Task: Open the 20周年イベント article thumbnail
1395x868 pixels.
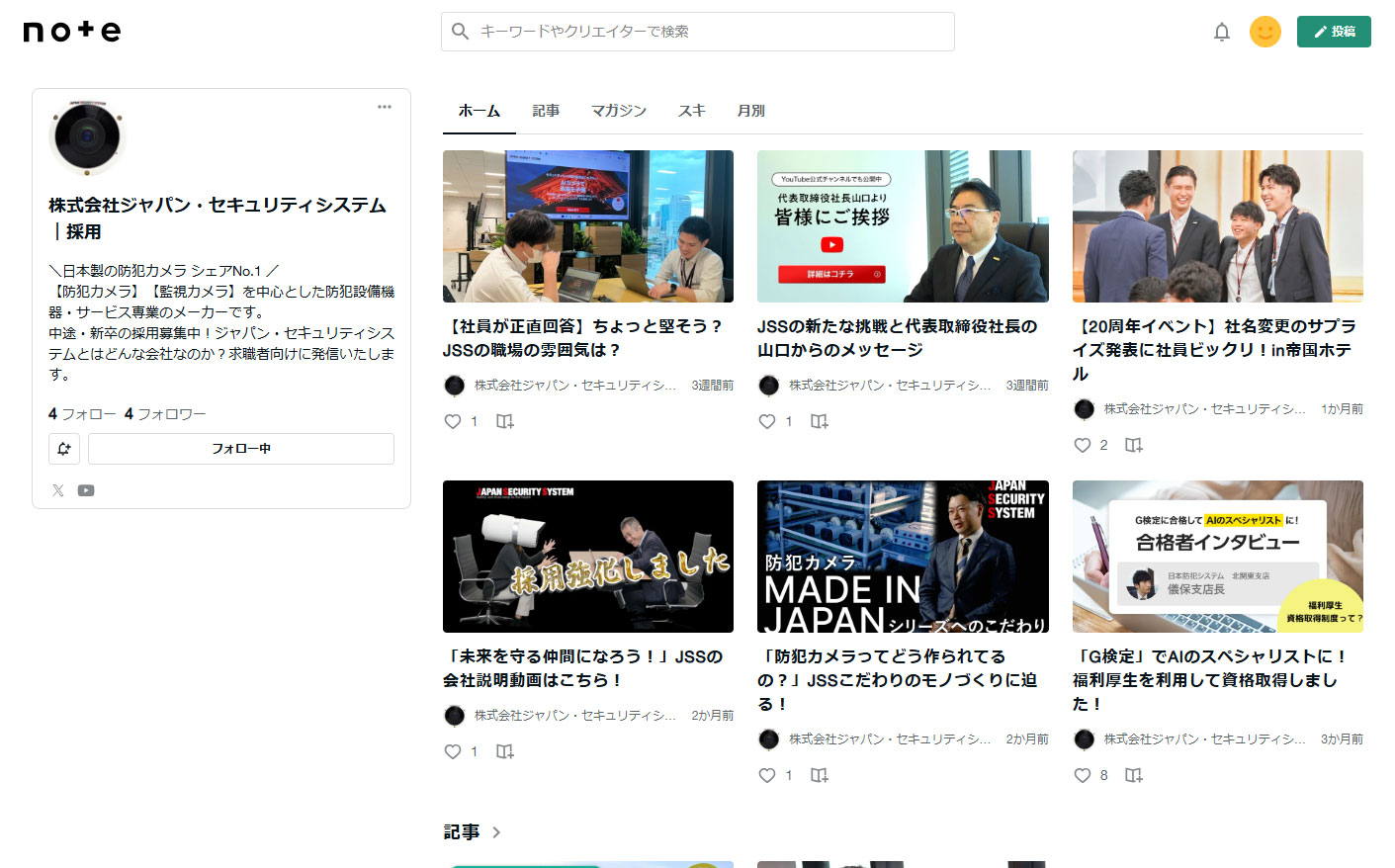Action: click(x=1218, y=226)
